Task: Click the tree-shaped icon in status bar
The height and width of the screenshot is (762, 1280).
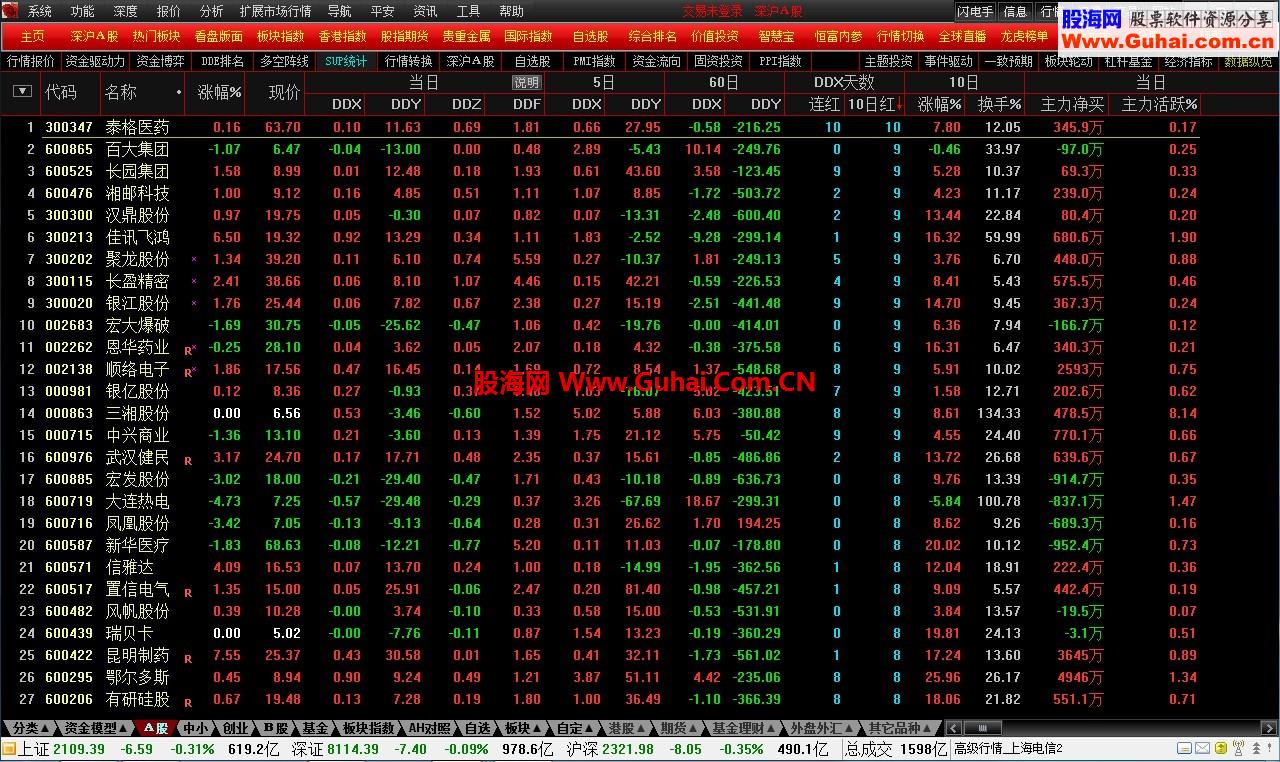Action: 1256,748
